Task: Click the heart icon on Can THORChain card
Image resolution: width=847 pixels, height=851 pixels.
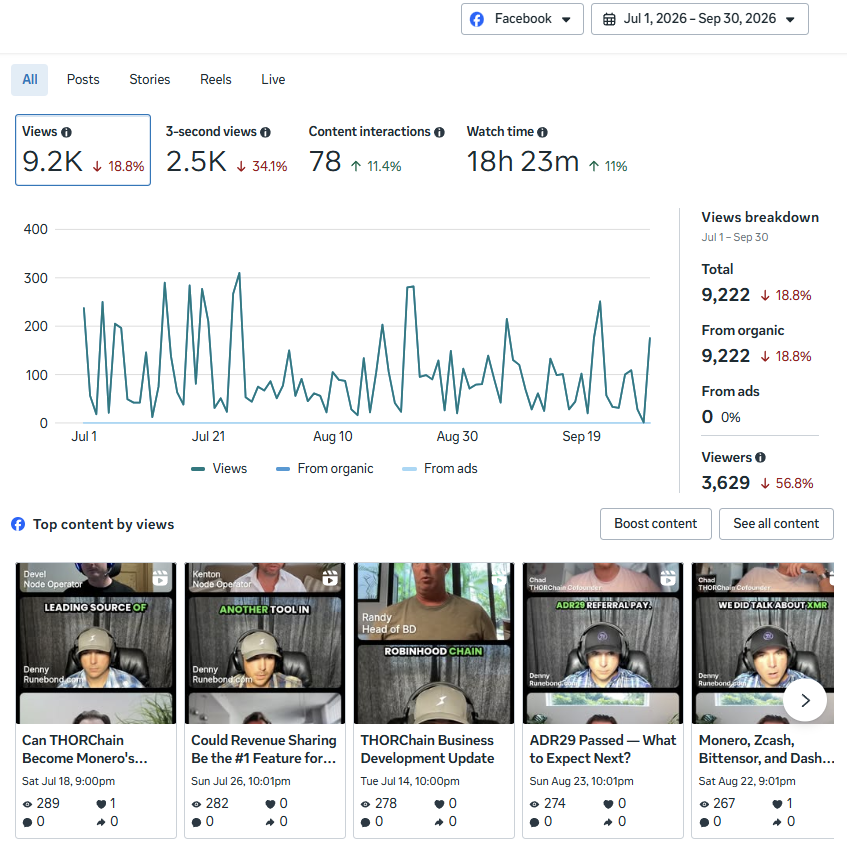Action: pyautogui.click(x=101, y=804)
